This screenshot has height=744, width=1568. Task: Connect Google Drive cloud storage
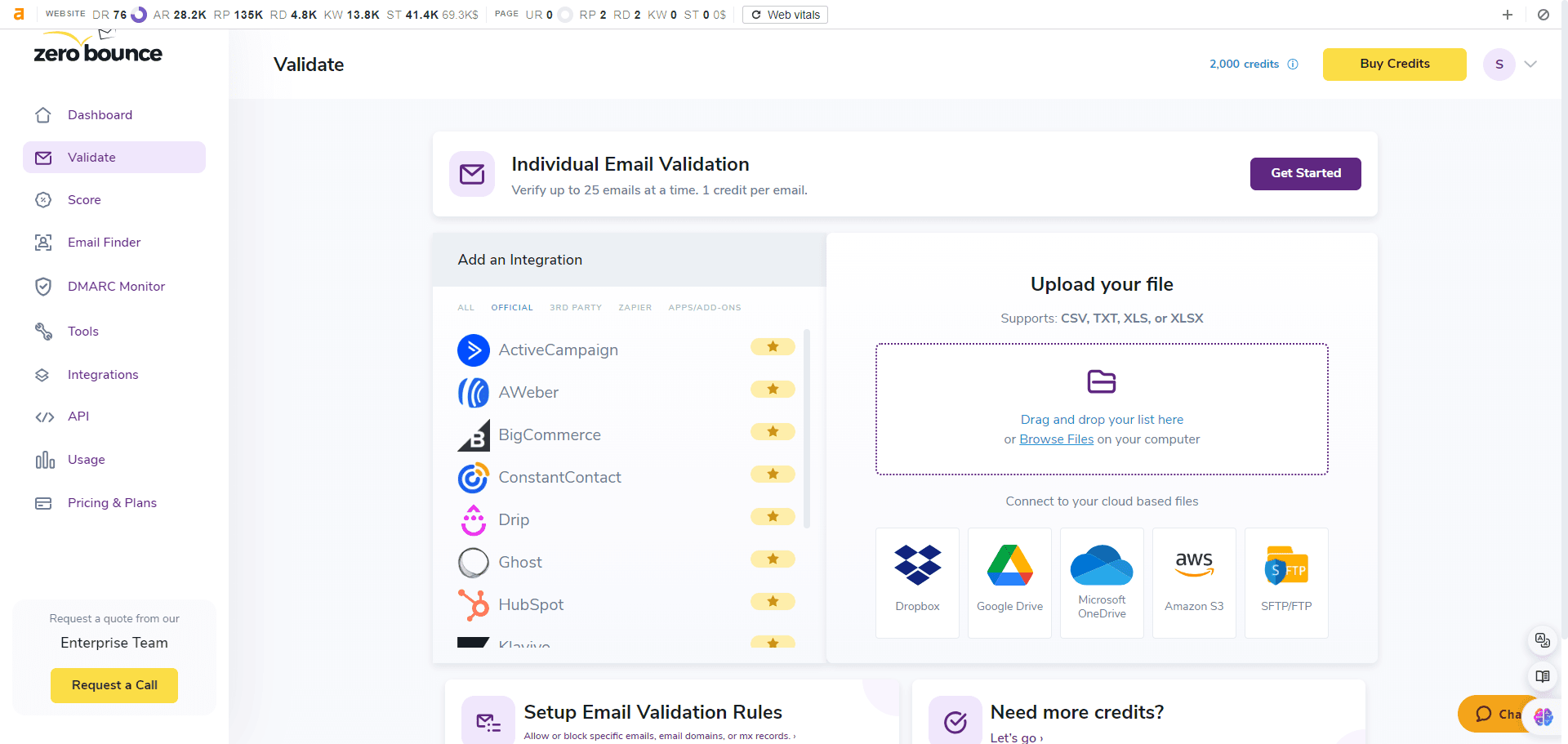[x=1009, y=582]
